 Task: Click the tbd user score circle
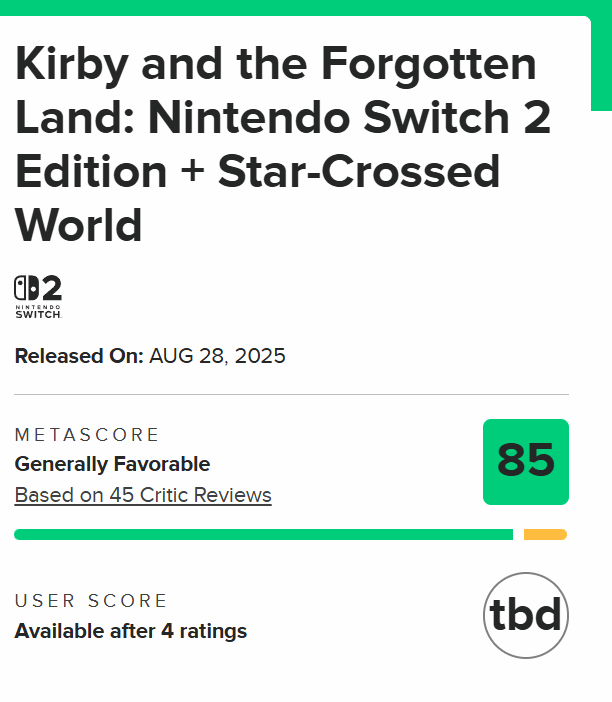pyautogui.click(x=525, y=615)
